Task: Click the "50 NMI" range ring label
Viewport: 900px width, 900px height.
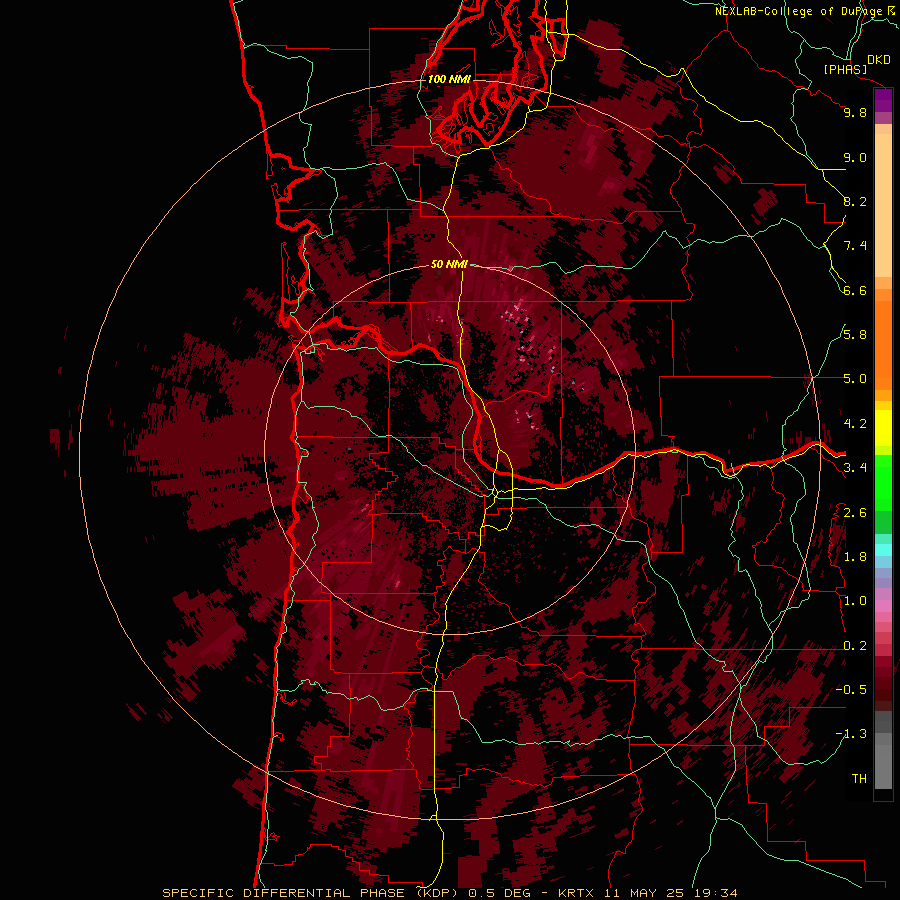Action: point(449,264)
